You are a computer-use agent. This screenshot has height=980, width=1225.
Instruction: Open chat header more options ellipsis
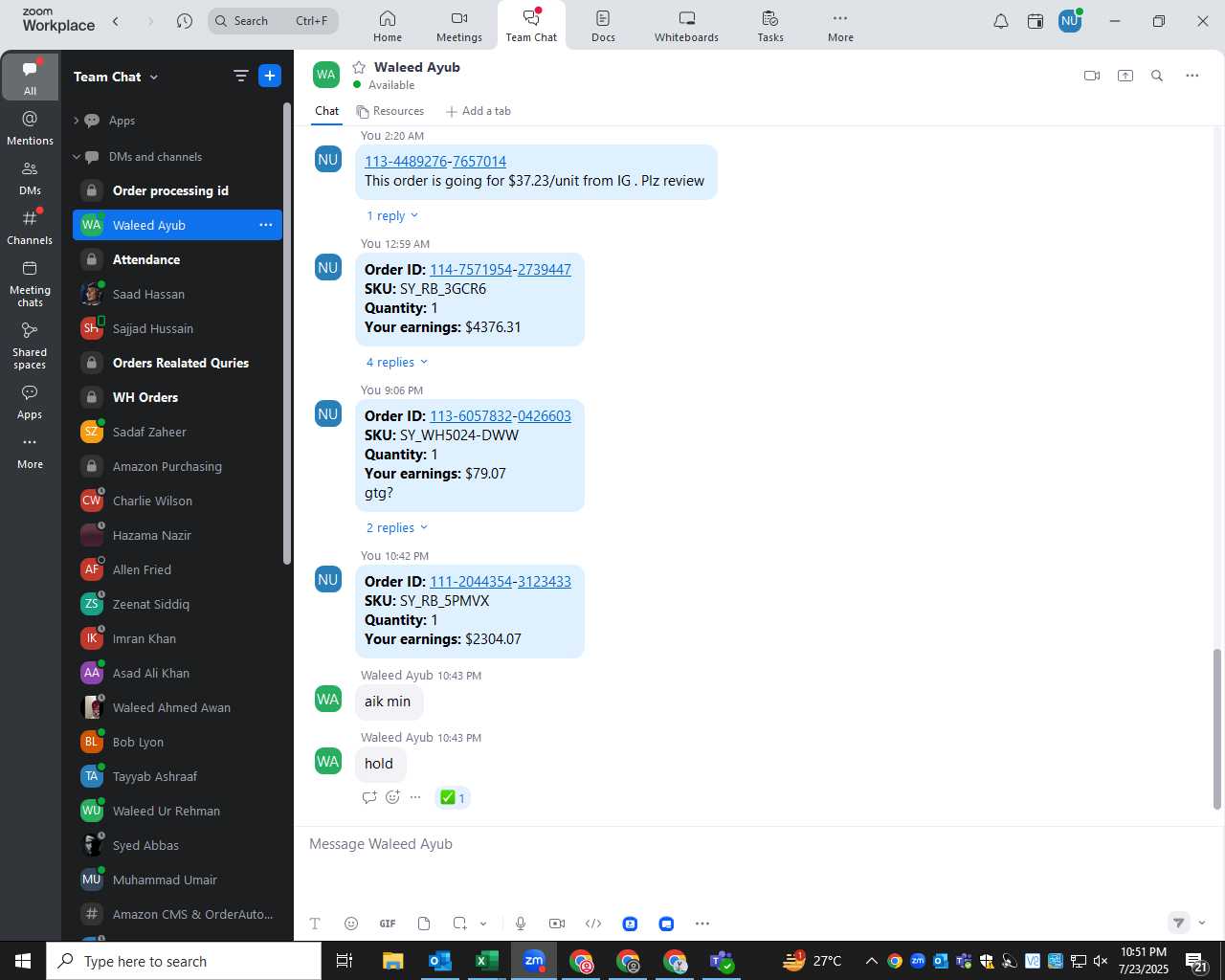(1192, 76)
